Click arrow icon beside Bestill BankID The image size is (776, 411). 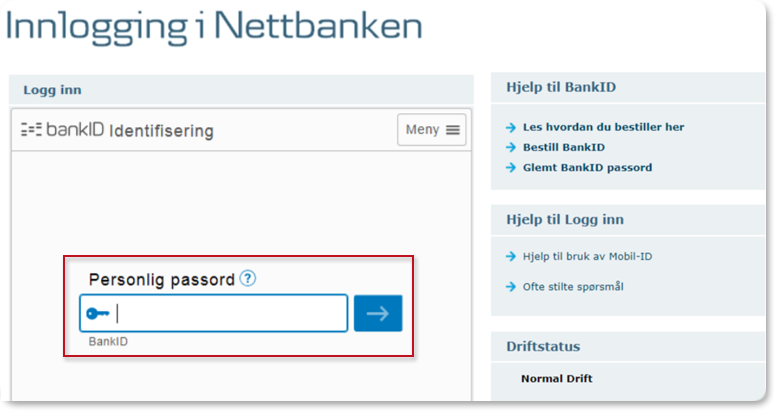[511, 147]
